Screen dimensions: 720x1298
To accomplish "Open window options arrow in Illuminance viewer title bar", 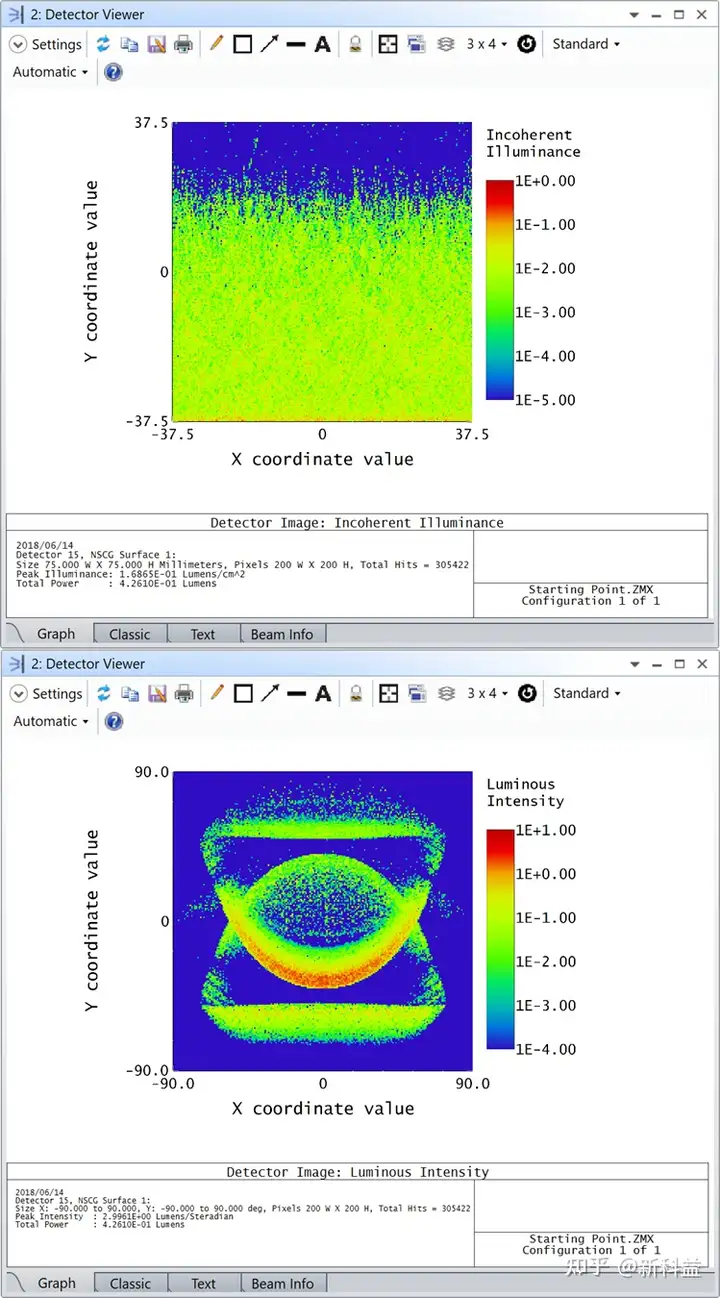I will click(x=634, y=15).
